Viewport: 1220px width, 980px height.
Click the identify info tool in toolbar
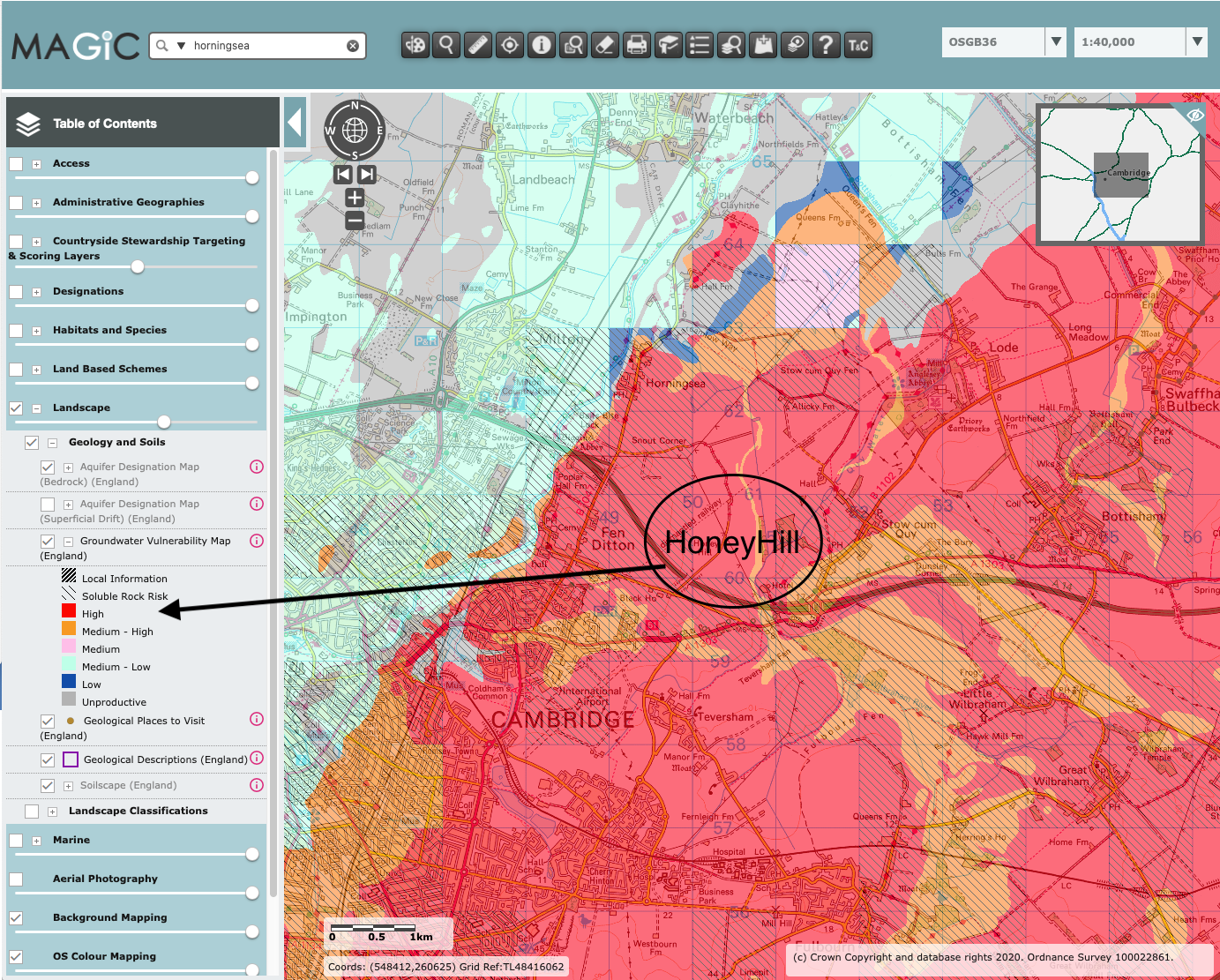(542, 45)
